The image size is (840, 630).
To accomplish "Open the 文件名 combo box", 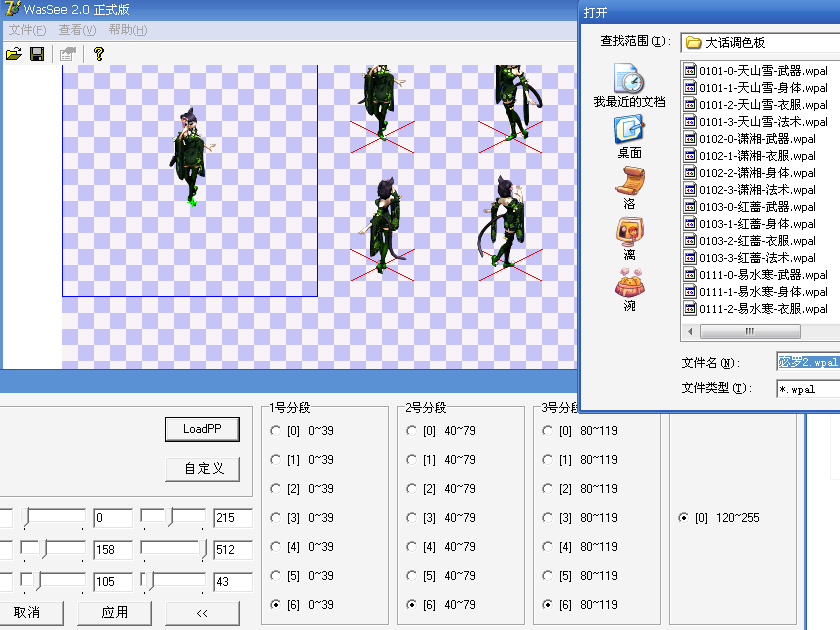I will click(x=808, y=362).
